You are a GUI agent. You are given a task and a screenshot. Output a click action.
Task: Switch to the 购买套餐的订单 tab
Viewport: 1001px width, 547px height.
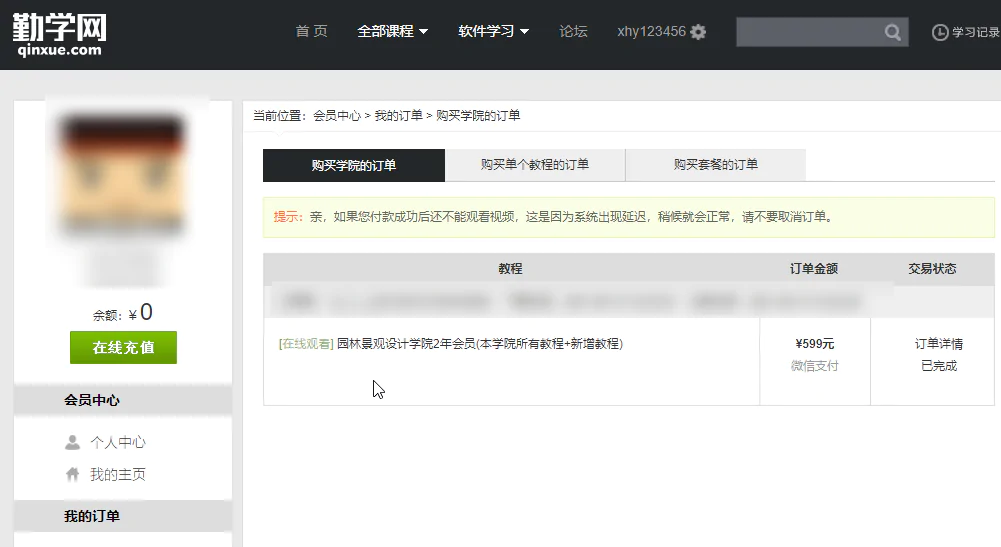[x=716, y=165]
